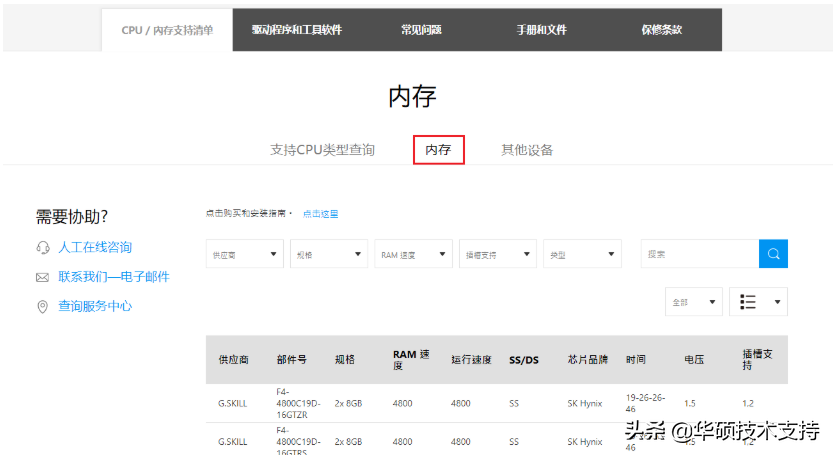This screenshot has width=833, height=455.
Task: Switch to the 其他设备 sub-tab
Action: tap(527, 150)
